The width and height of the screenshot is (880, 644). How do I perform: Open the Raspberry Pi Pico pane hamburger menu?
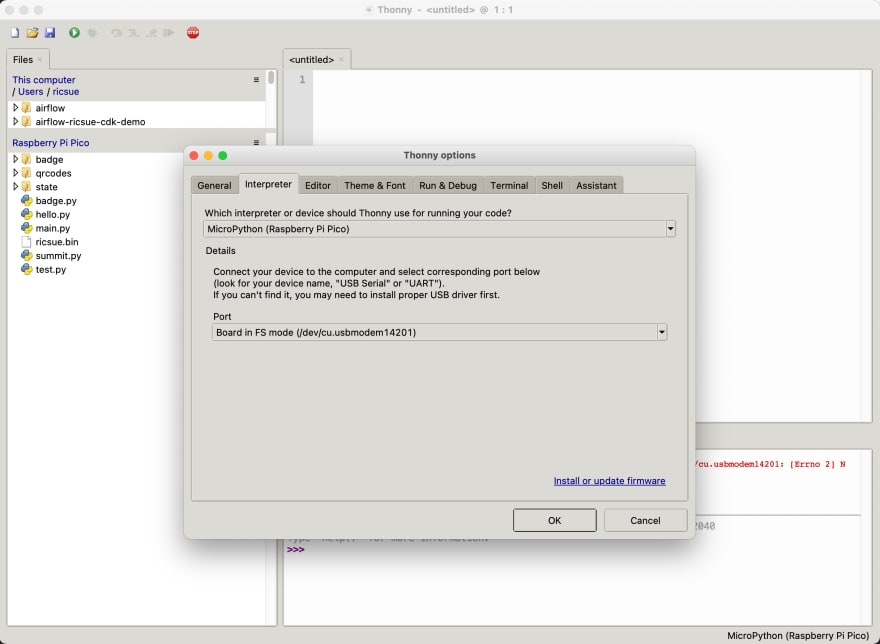[256, 143]
